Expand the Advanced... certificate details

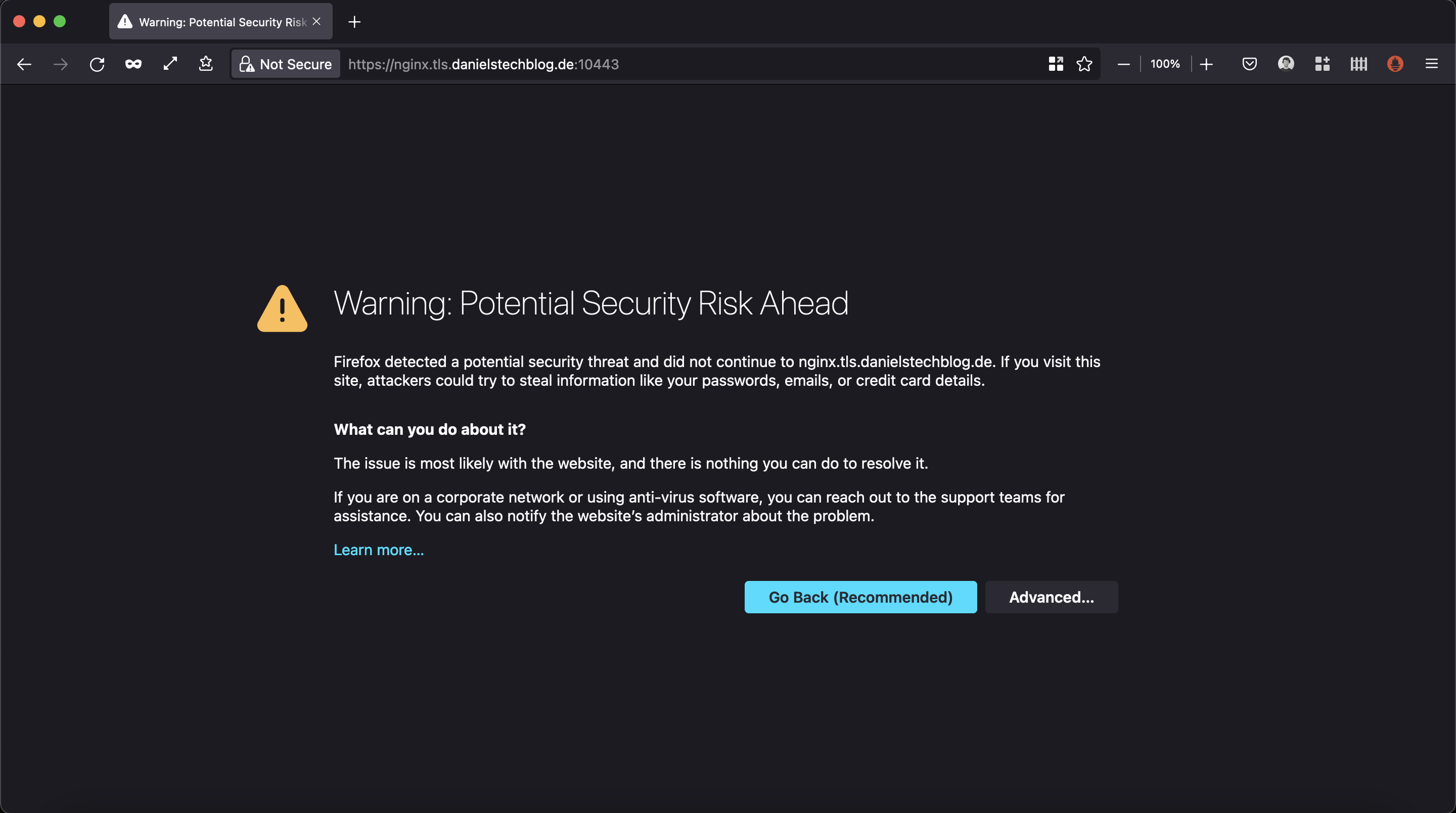tap(1052, 597)
